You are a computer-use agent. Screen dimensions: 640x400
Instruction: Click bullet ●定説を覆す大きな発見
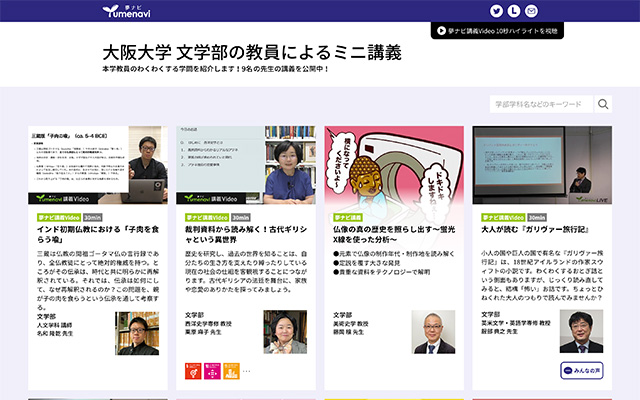(x=367, y=263)
